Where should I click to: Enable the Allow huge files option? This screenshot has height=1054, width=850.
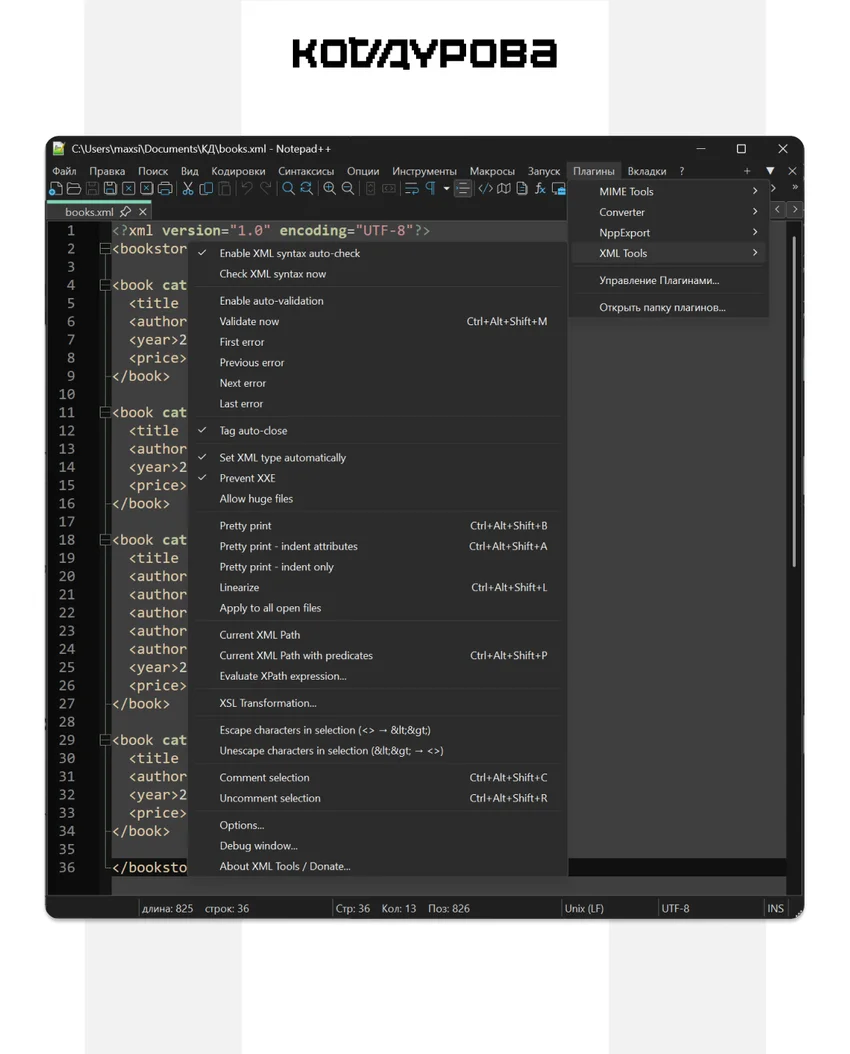(379, 499)
